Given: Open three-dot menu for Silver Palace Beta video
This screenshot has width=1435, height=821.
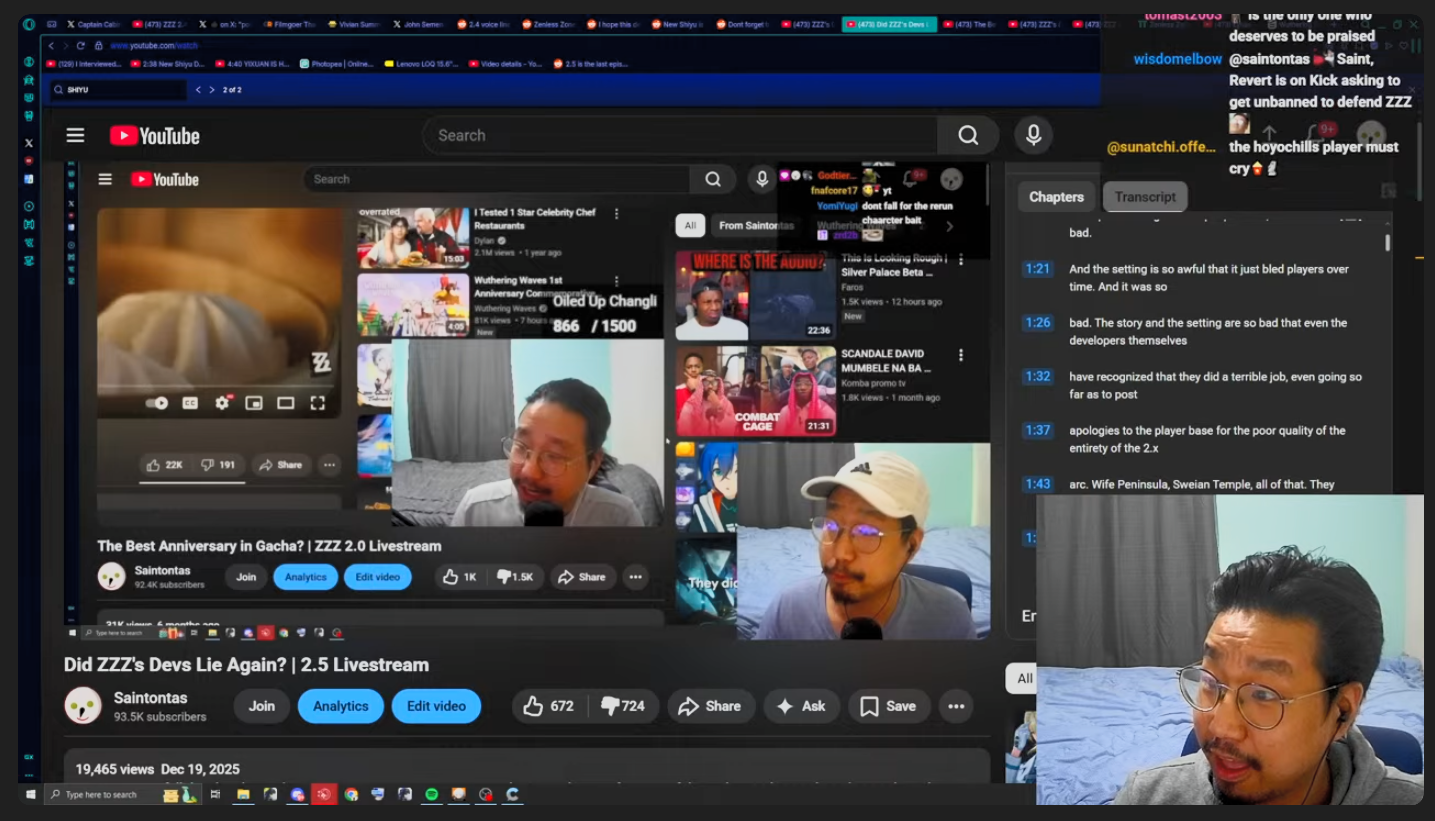Looking at the screenshot, I should (961, 260).
